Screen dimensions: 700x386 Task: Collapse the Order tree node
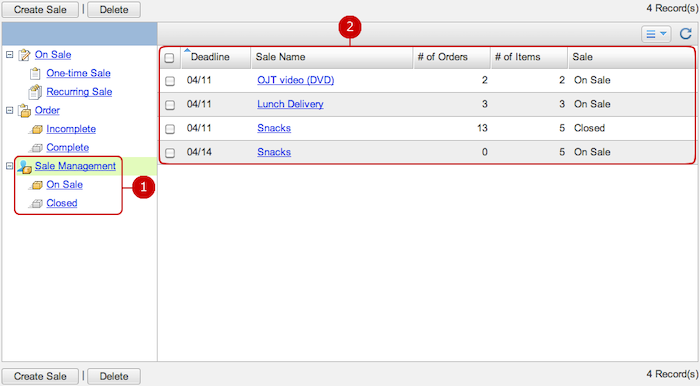tap(9, 110)
